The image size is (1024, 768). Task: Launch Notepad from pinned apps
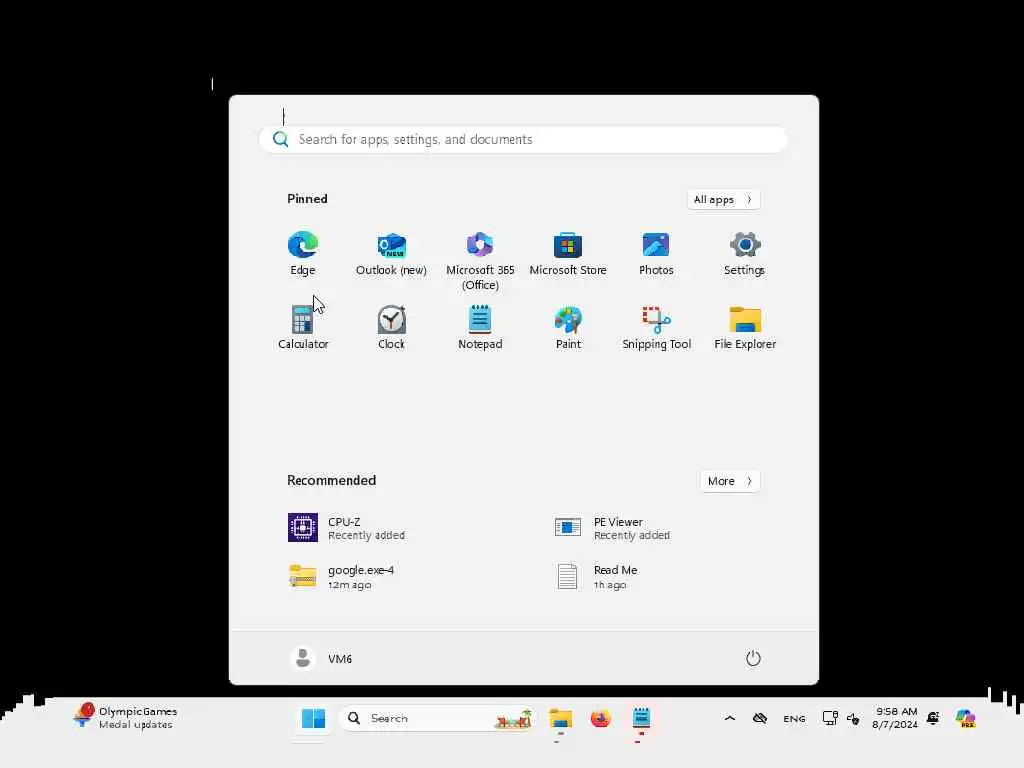tap(480, 327)
